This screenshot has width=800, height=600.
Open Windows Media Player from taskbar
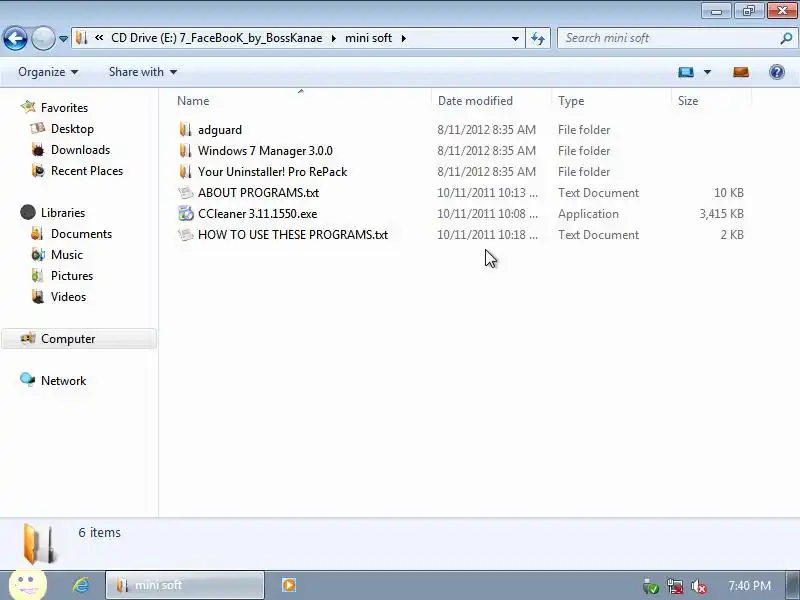coord(289,585)
